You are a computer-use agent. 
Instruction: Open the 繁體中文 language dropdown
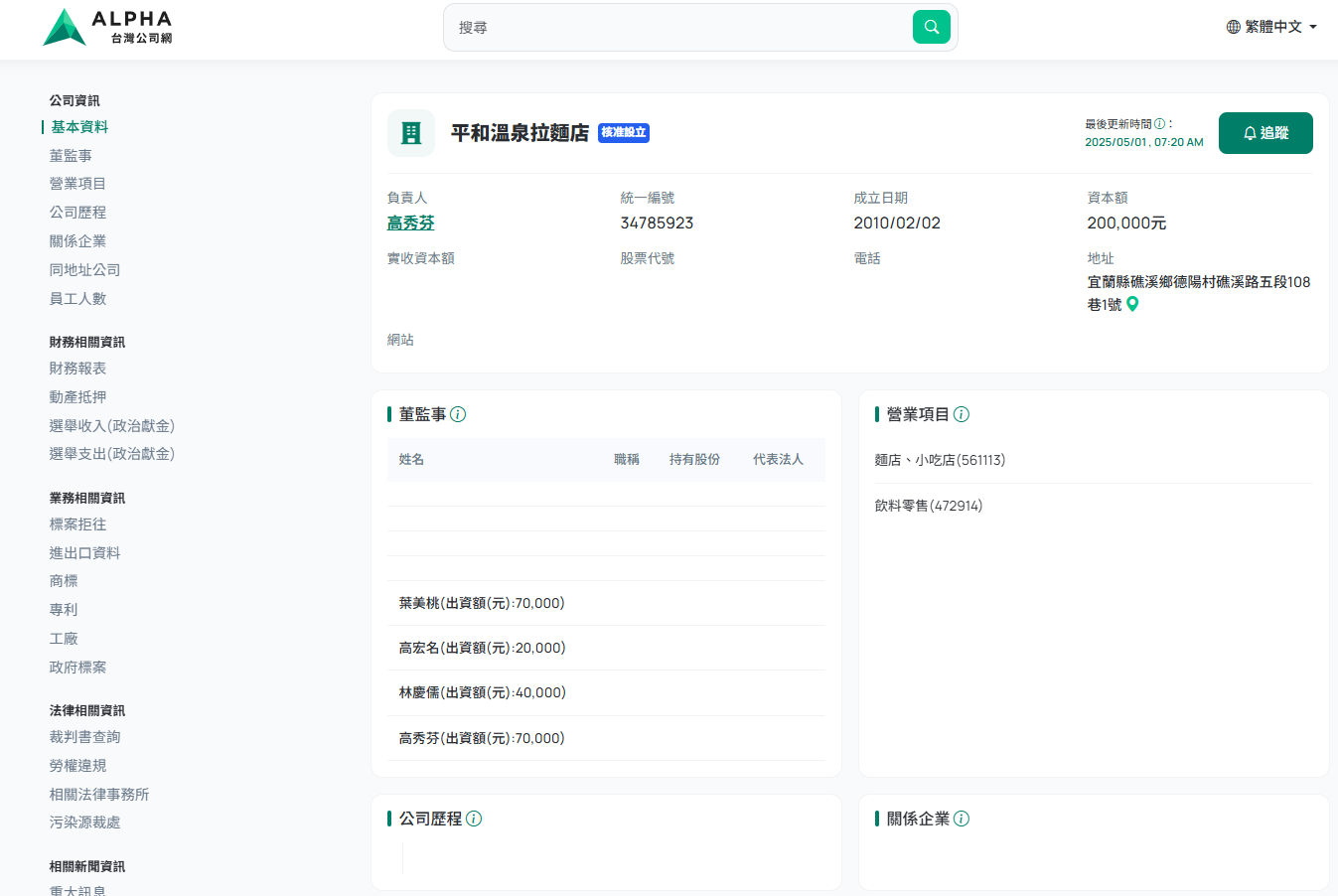tap(1271, 27)
